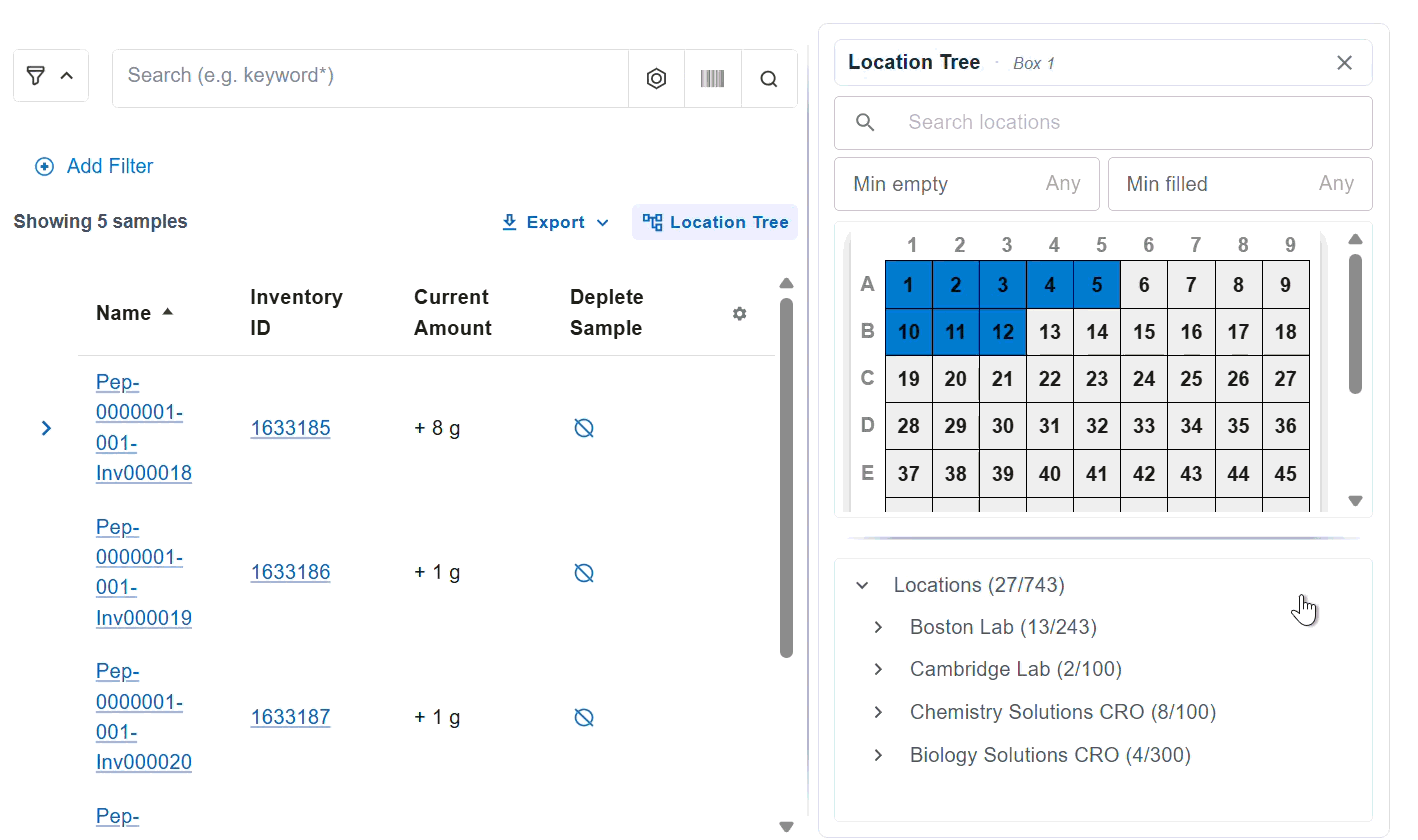The image size is (1418, 840).
Task: Open inventory ID 1633186
Action: [x=290, y=572]
